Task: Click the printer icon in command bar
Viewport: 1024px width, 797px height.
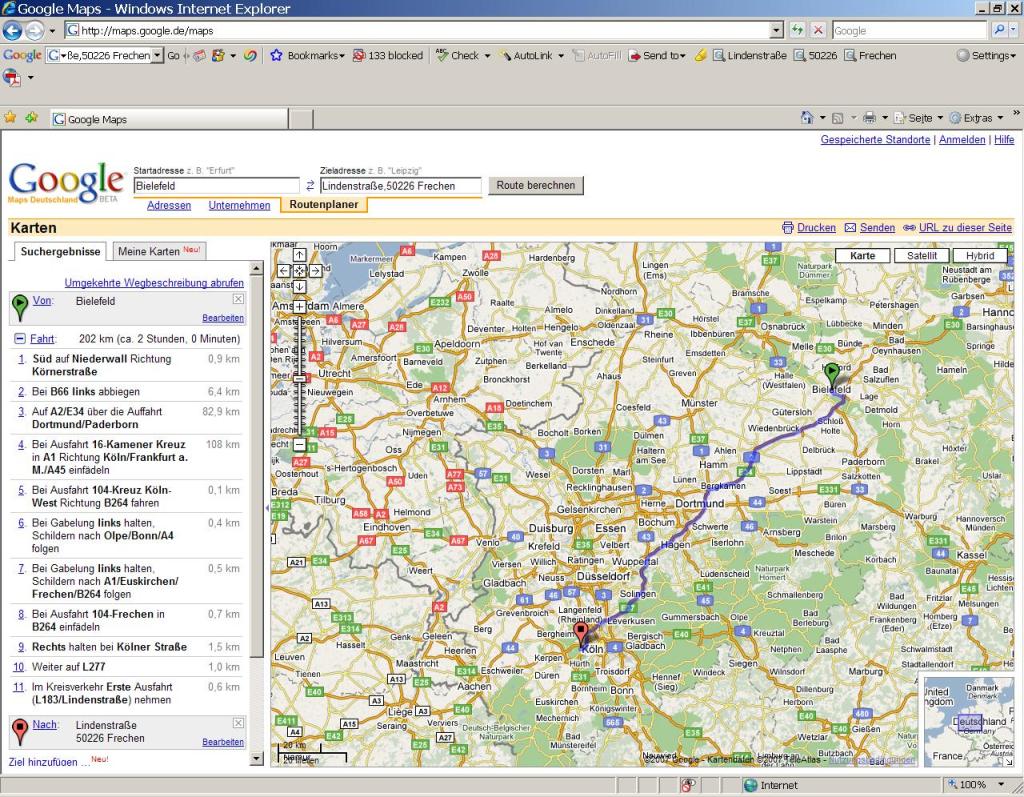Action: click(x=869, y=118)
